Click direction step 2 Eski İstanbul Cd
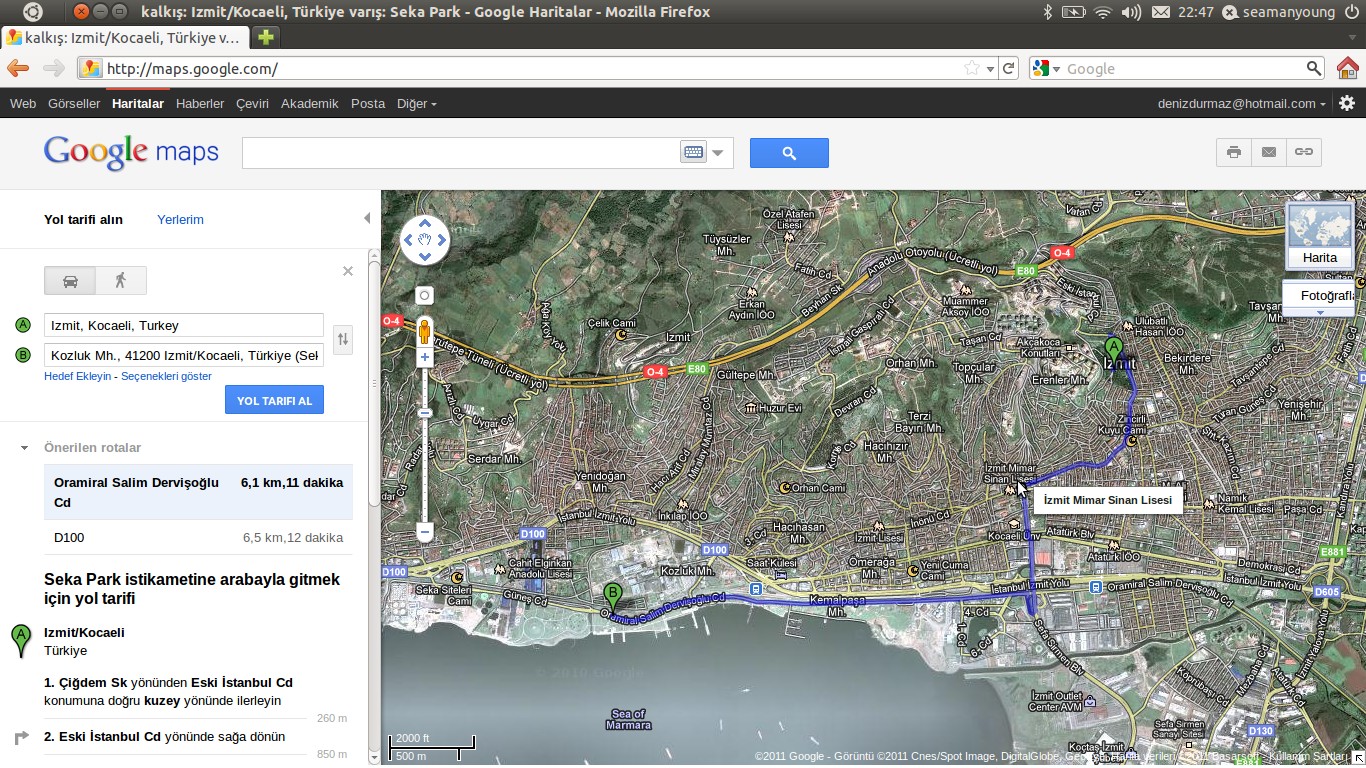This screenshot has height=768, width=1366. (x=165, y=737)
